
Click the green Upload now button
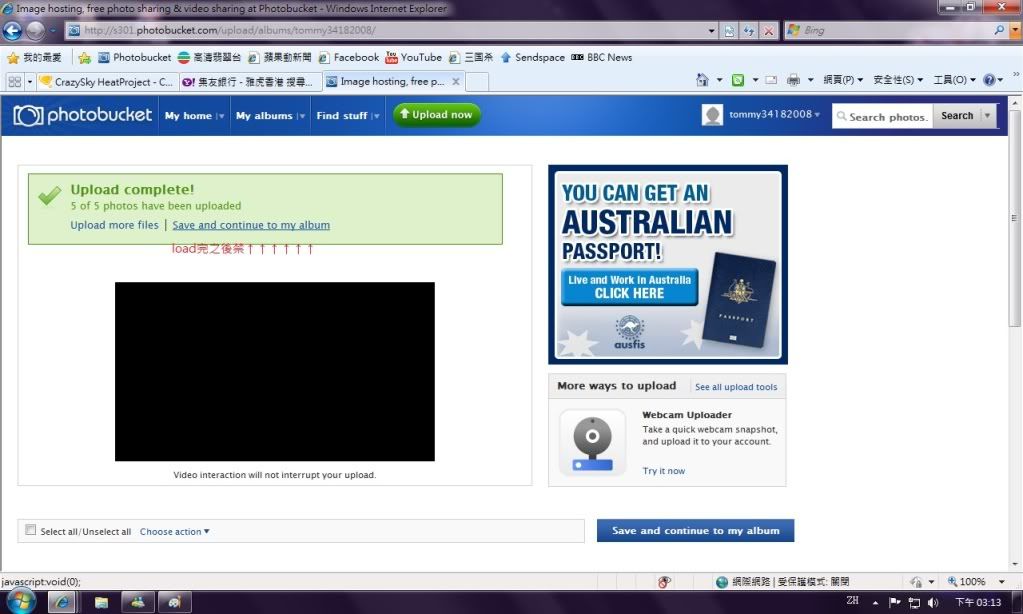(x=436, y=115)
